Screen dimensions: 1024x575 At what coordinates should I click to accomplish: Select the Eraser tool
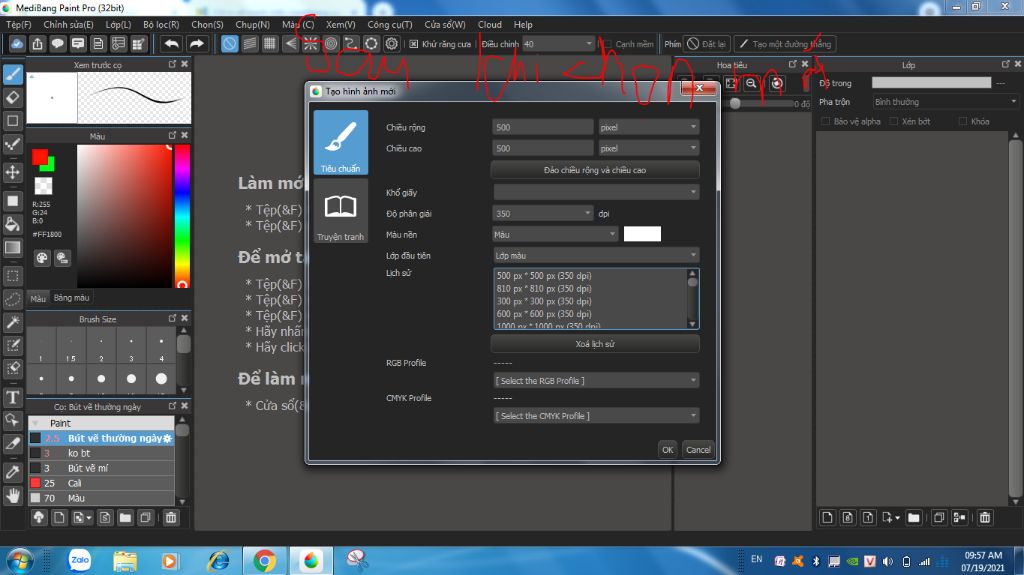tap(12, 97)
